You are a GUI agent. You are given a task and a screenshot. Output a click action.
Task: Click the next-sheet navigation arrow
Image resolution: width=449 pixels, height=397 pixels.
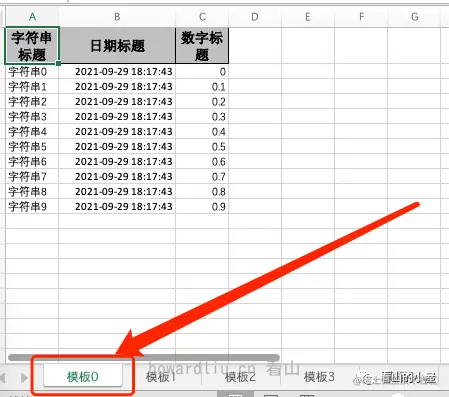tap(24, 378)
